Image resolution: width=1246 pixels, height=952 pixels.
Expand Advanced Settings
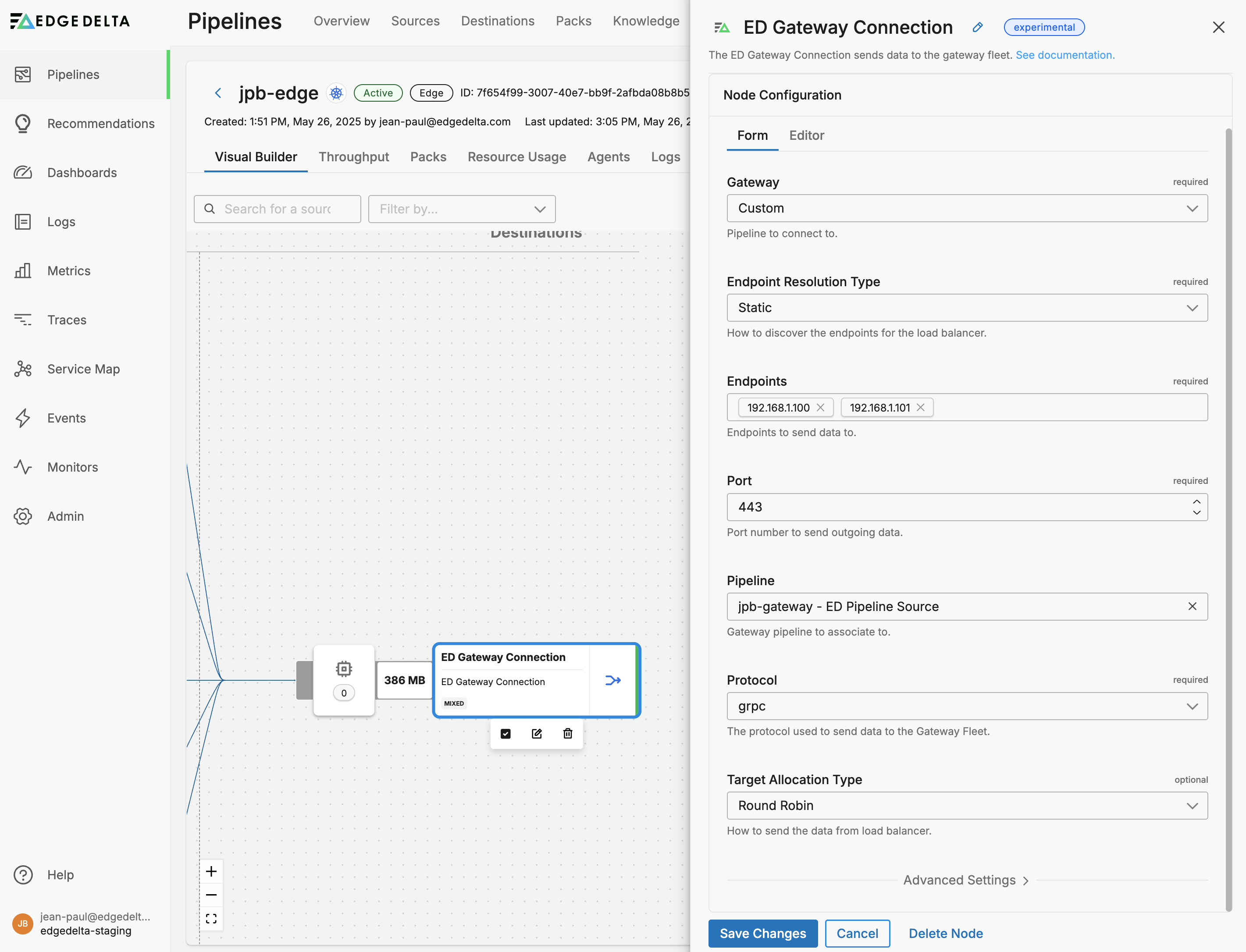966,880
